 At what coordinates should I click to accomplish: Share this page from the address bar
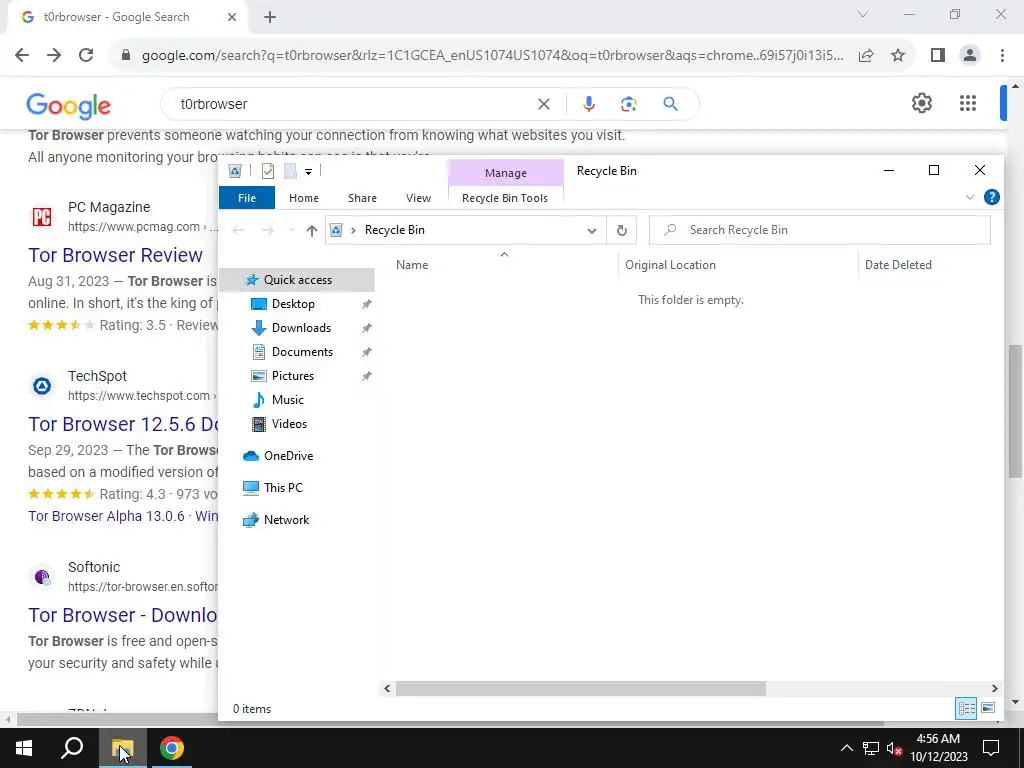tap(866, 56)
